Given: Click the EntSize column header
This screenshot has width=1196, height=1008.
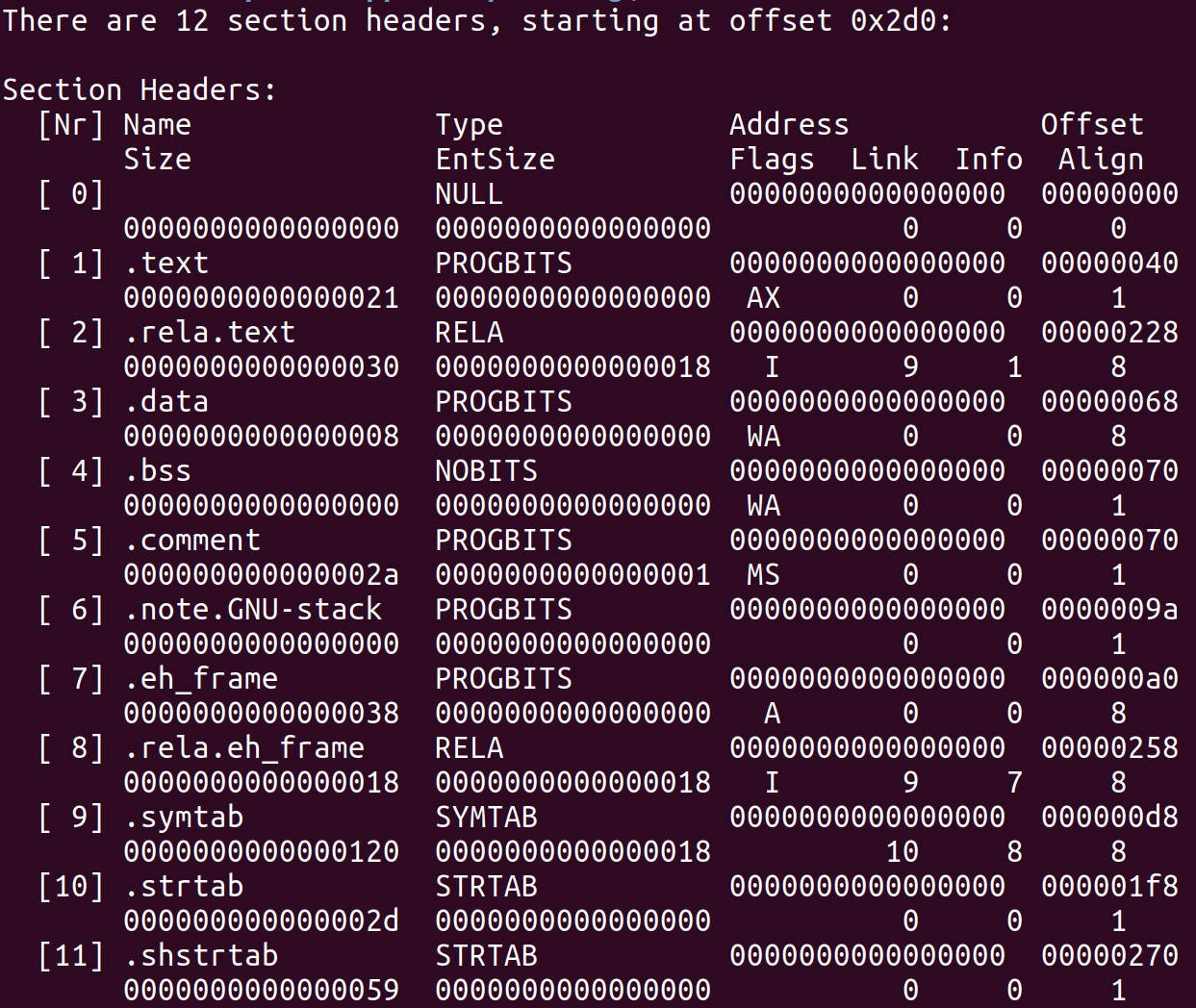Looking at the screenshot, I should (495, 160).
